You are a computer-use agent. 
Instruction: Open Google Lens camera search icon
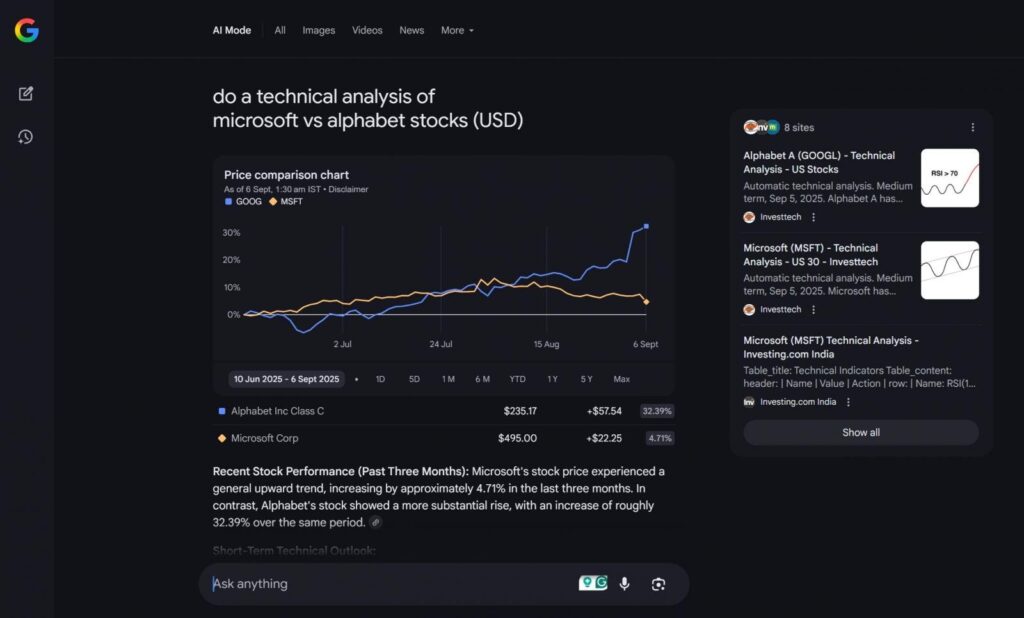pos(658,583)
